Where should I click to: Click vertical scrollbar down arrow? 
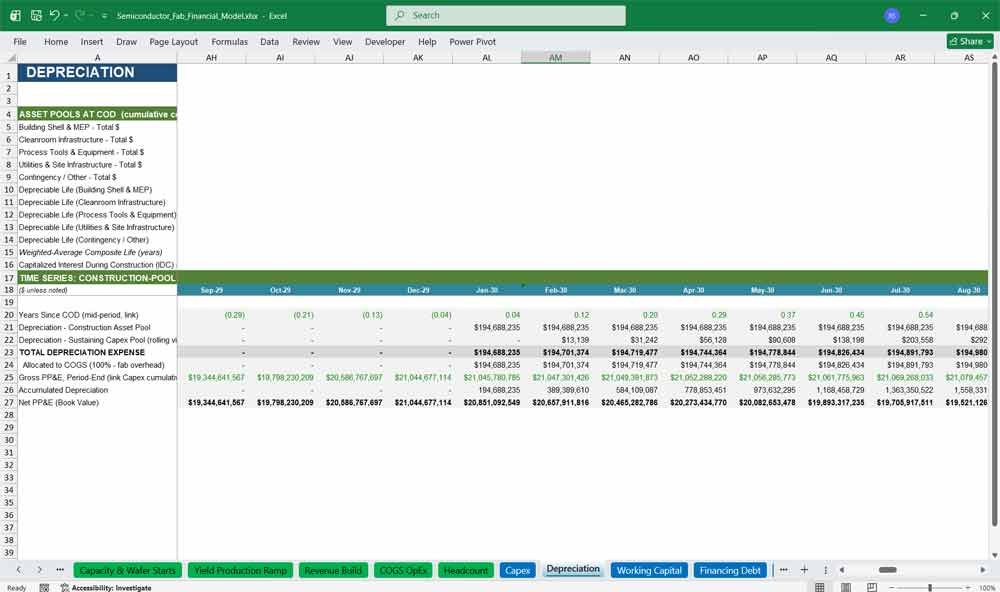pos(994,556)
